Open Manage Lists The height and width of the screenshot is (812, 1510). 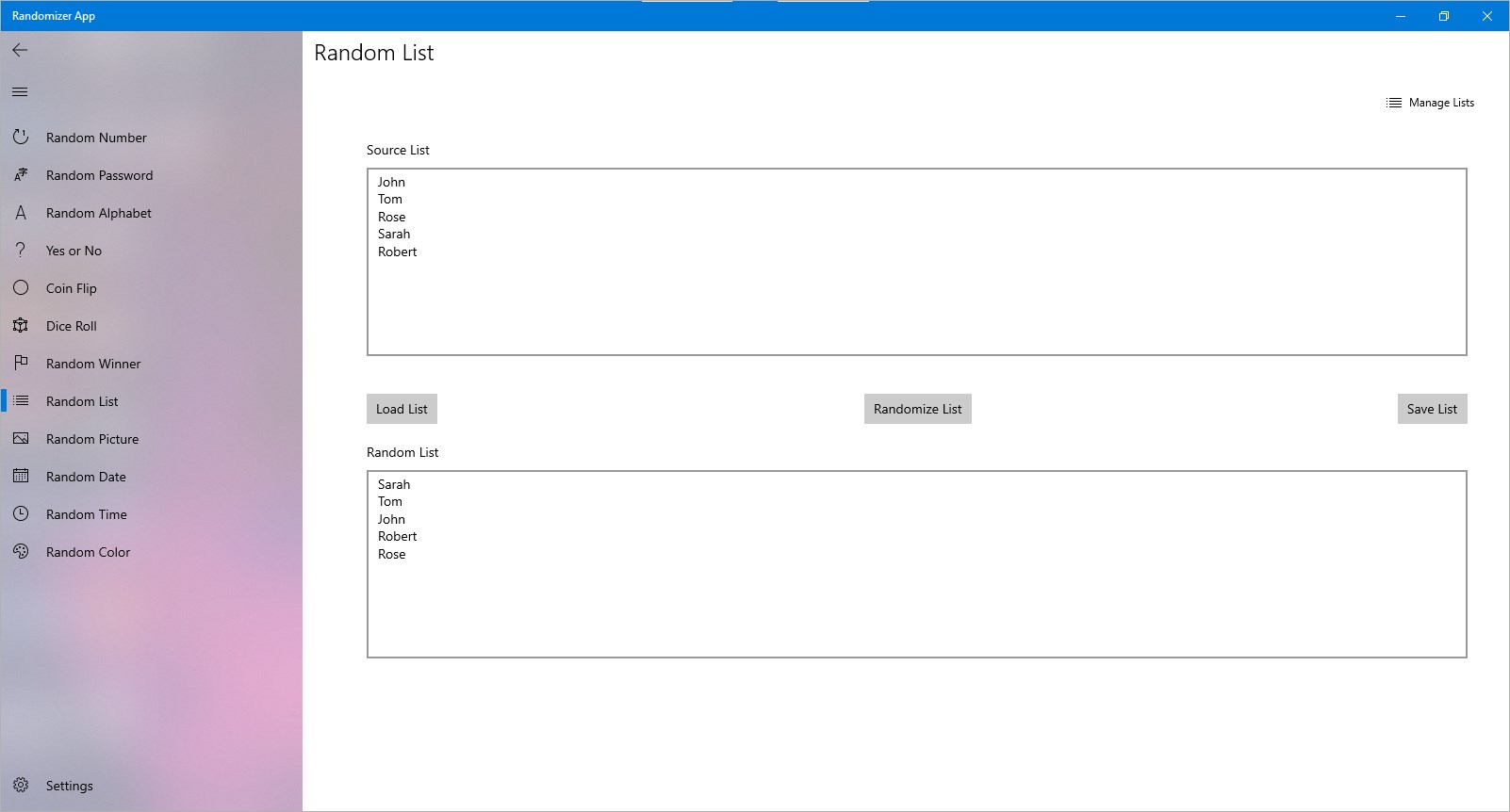click(1431, 103)
